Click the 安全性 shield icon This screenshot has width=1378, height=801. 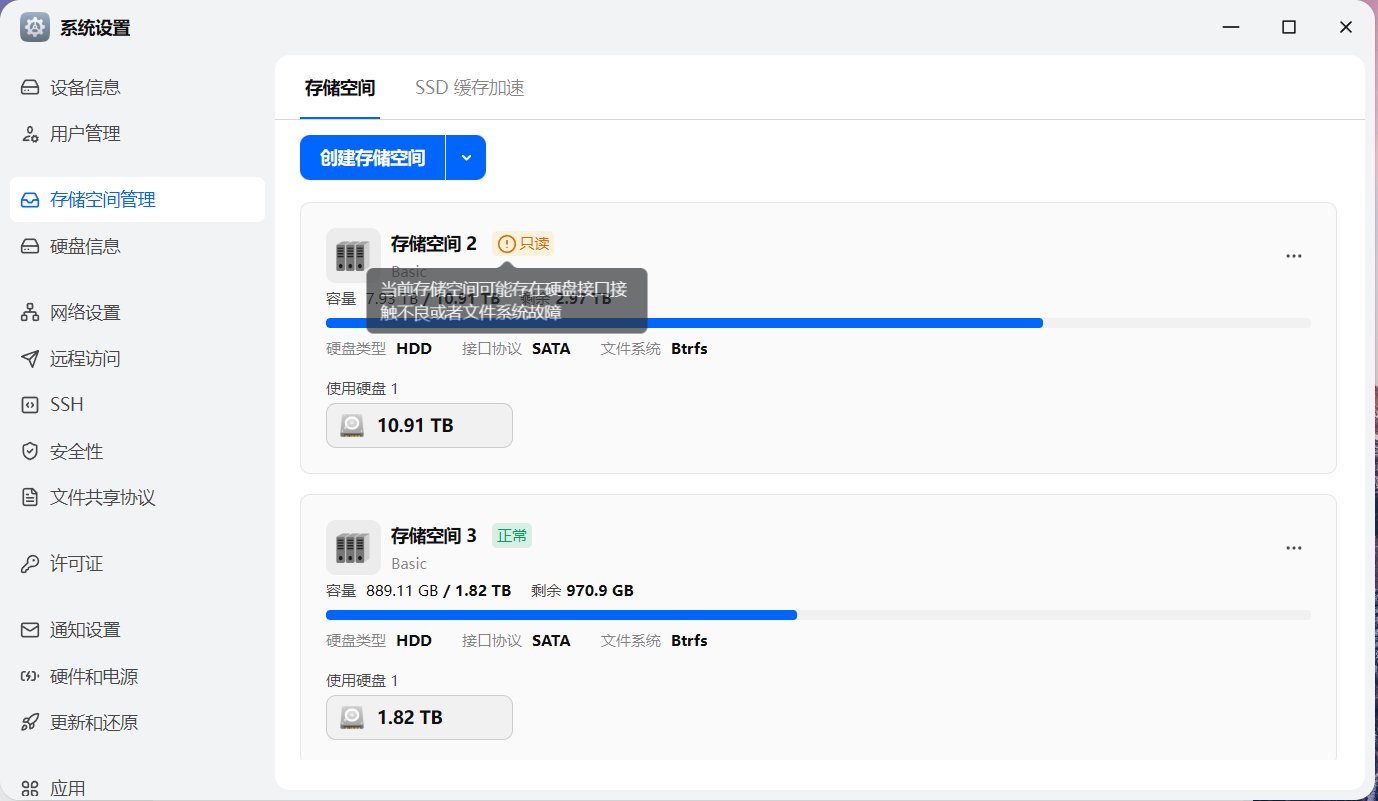[30, 452]
